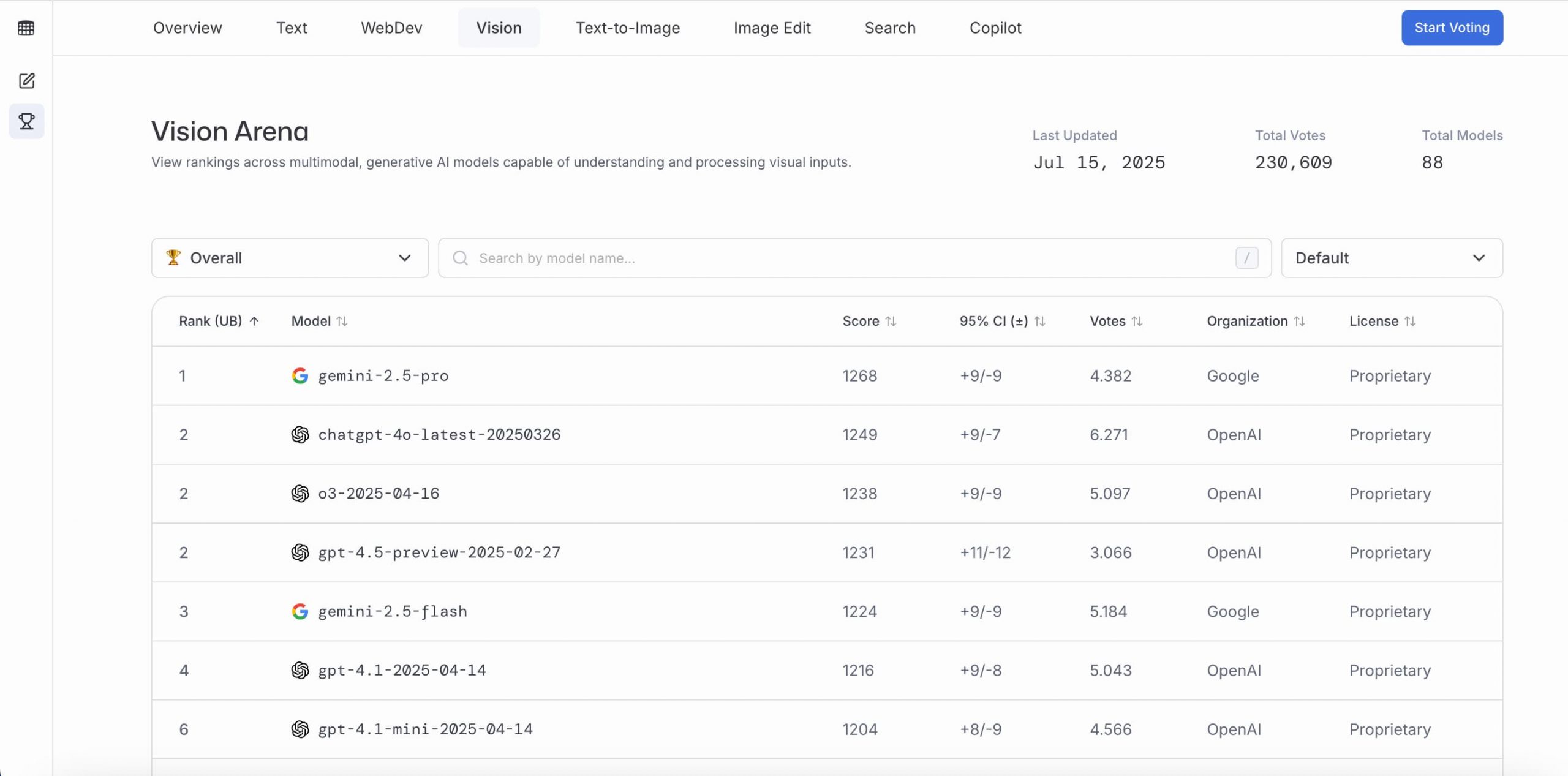Click votes value 4.382 in gemini-2.5-pro row
This screenshot has width=1568, height=776.
click(x=1110, y=375)
